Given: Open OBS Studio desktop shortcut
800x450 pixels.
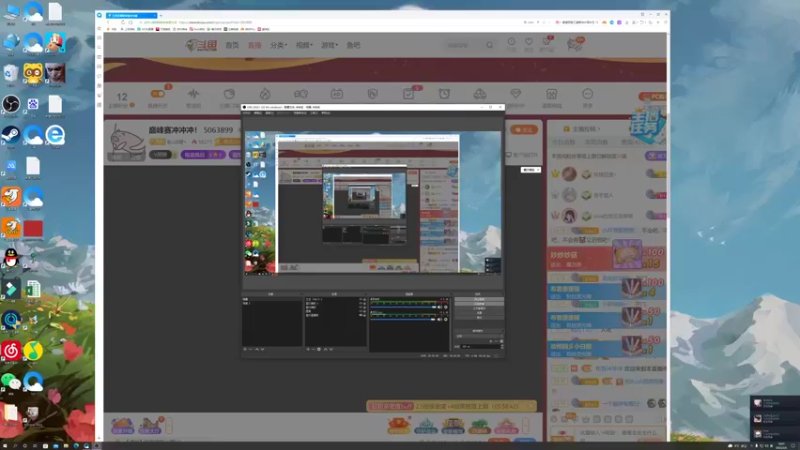Looking at the screenshot, I should click(x=11, y=105).
